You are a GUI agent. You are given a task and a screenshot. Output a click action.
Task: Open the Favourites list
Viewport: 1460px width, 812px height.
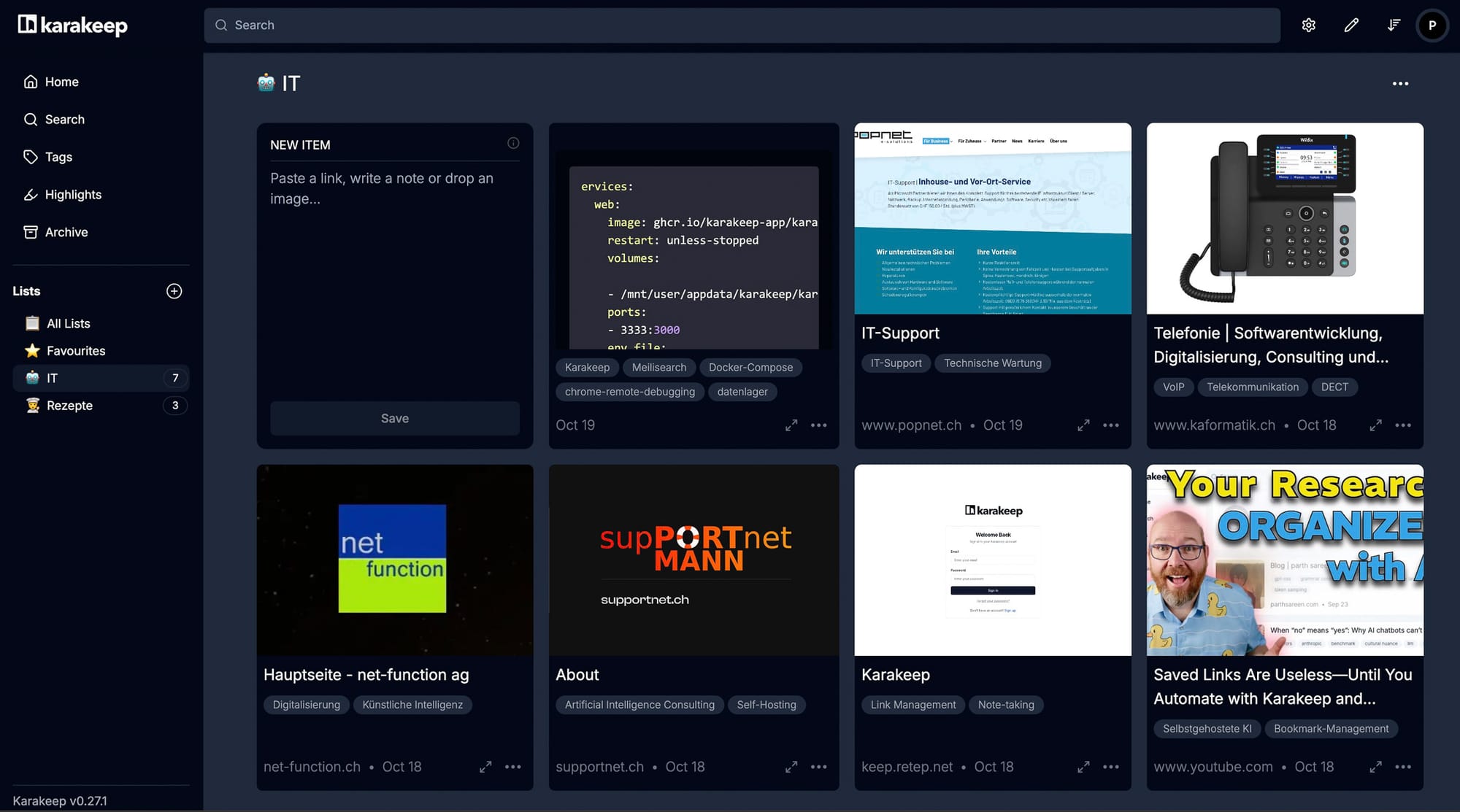pyautogui.click(x=76, y=351)
